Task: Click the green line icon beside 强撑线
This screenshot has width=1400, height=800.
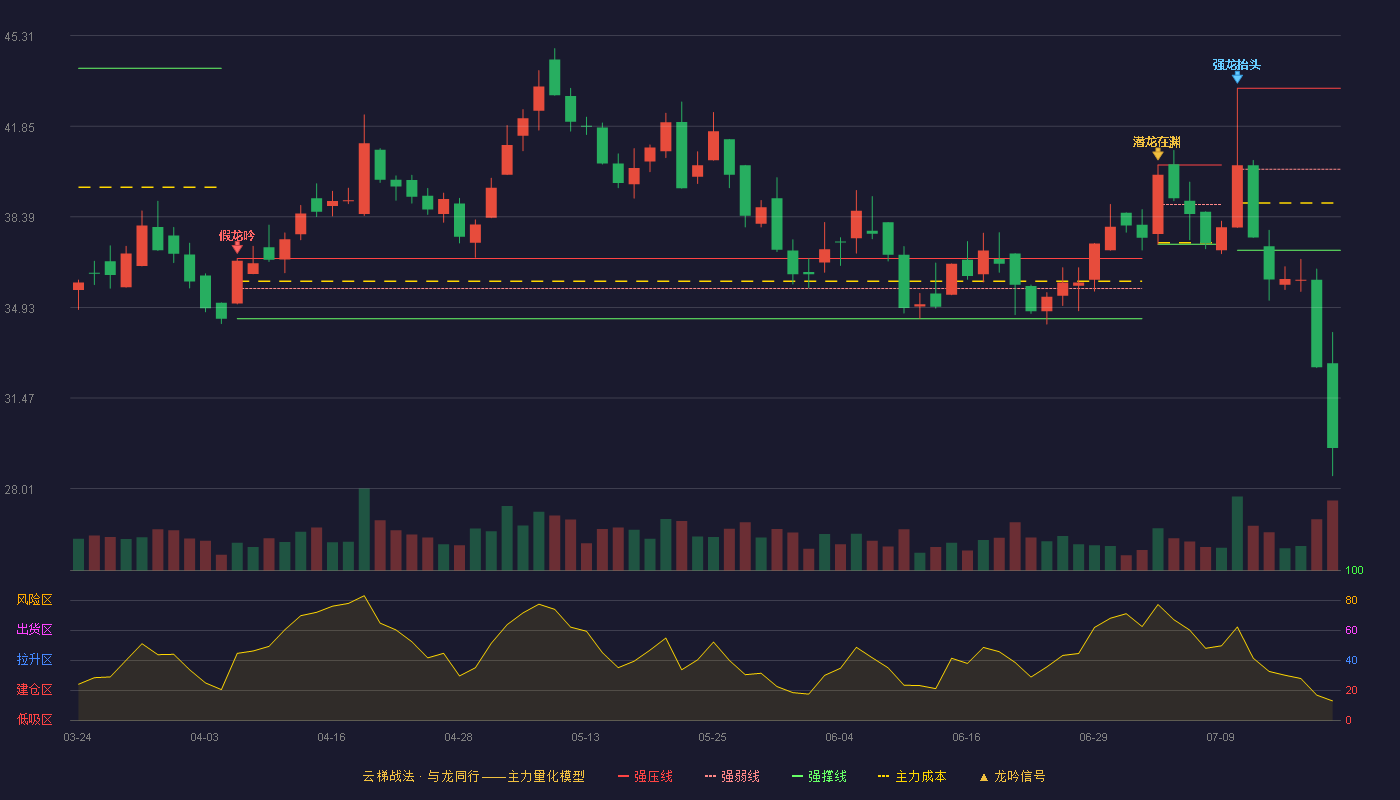Action: (797, 776)
